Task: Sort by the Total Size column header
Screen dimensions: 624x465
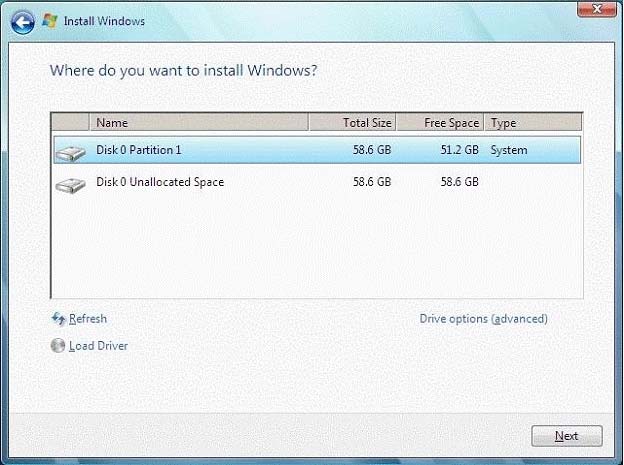Action: click(353, 123)
